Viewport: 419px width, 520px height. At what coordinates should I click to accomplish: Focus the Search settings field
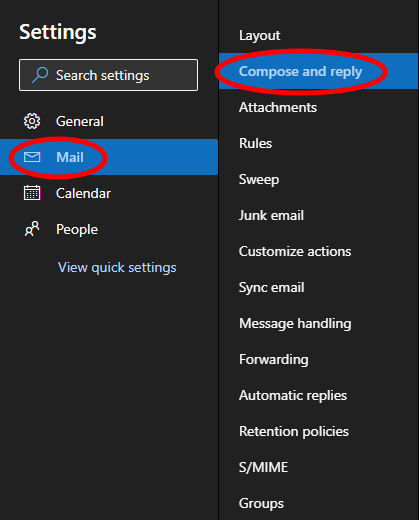click(108, 75)
